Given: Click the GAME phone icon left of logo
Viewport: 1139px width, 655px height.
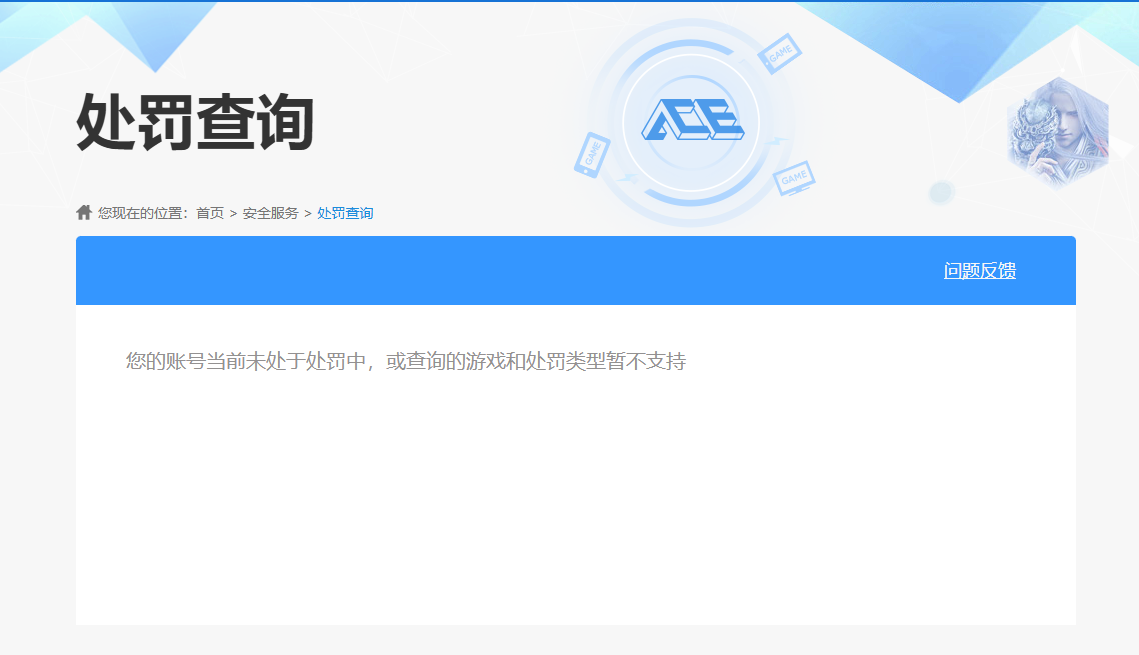Looking at the screenshot, I should coord(591,155).
